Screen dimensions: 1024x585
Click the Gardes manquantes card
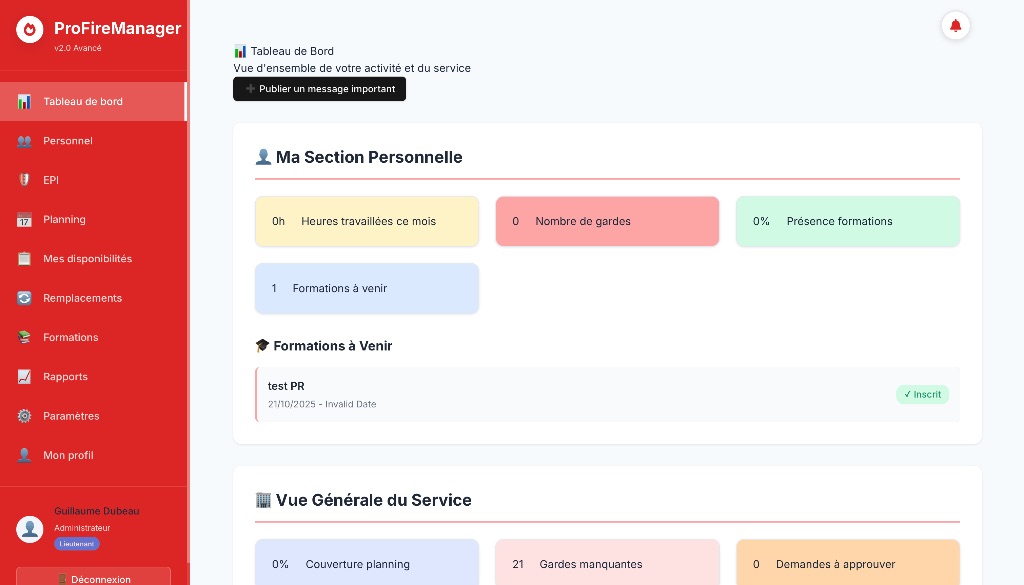(607, 564)
